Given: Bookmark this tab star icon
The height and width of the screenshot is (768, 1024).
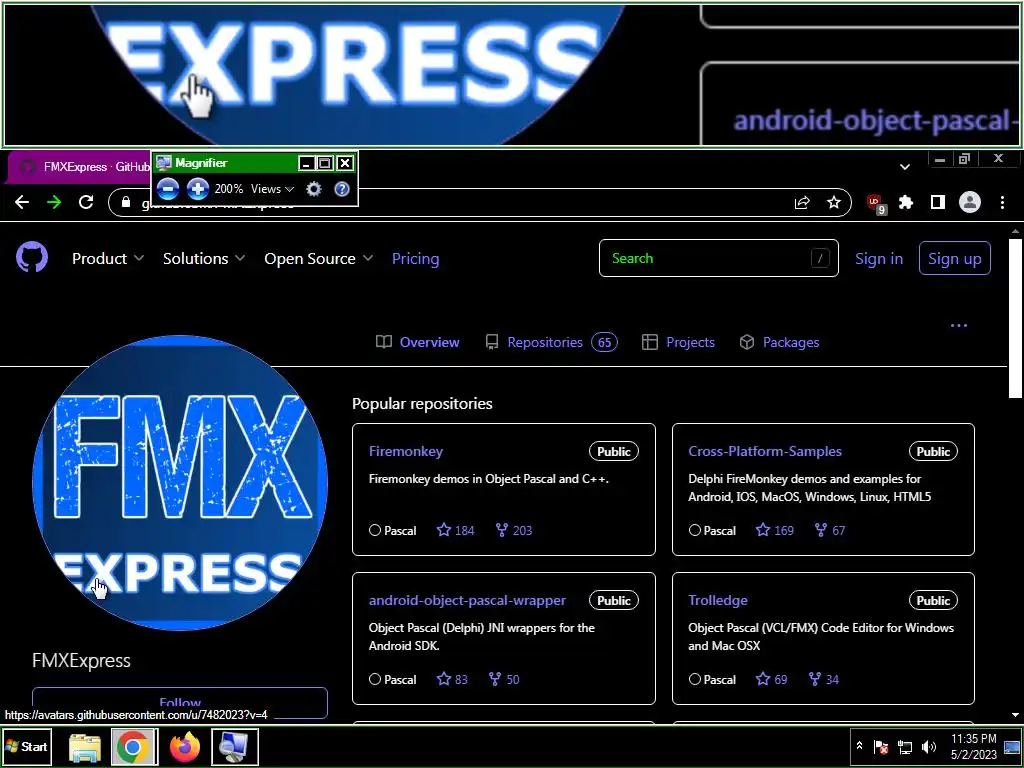Looking at the screenshot, I should pyautogui.click(x=834, y=202).
